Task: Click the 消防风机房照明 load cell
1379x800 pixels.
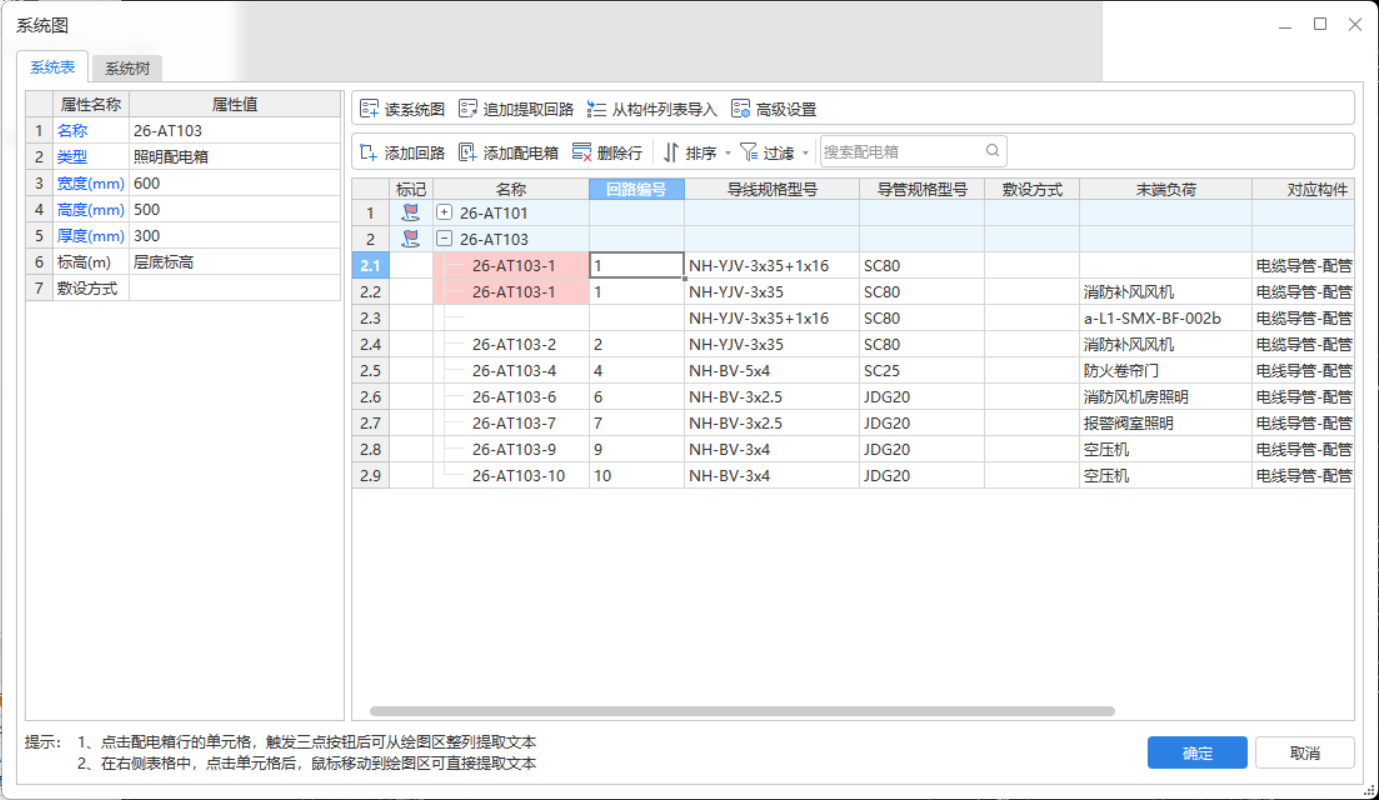Action: tap(1165, 397)
